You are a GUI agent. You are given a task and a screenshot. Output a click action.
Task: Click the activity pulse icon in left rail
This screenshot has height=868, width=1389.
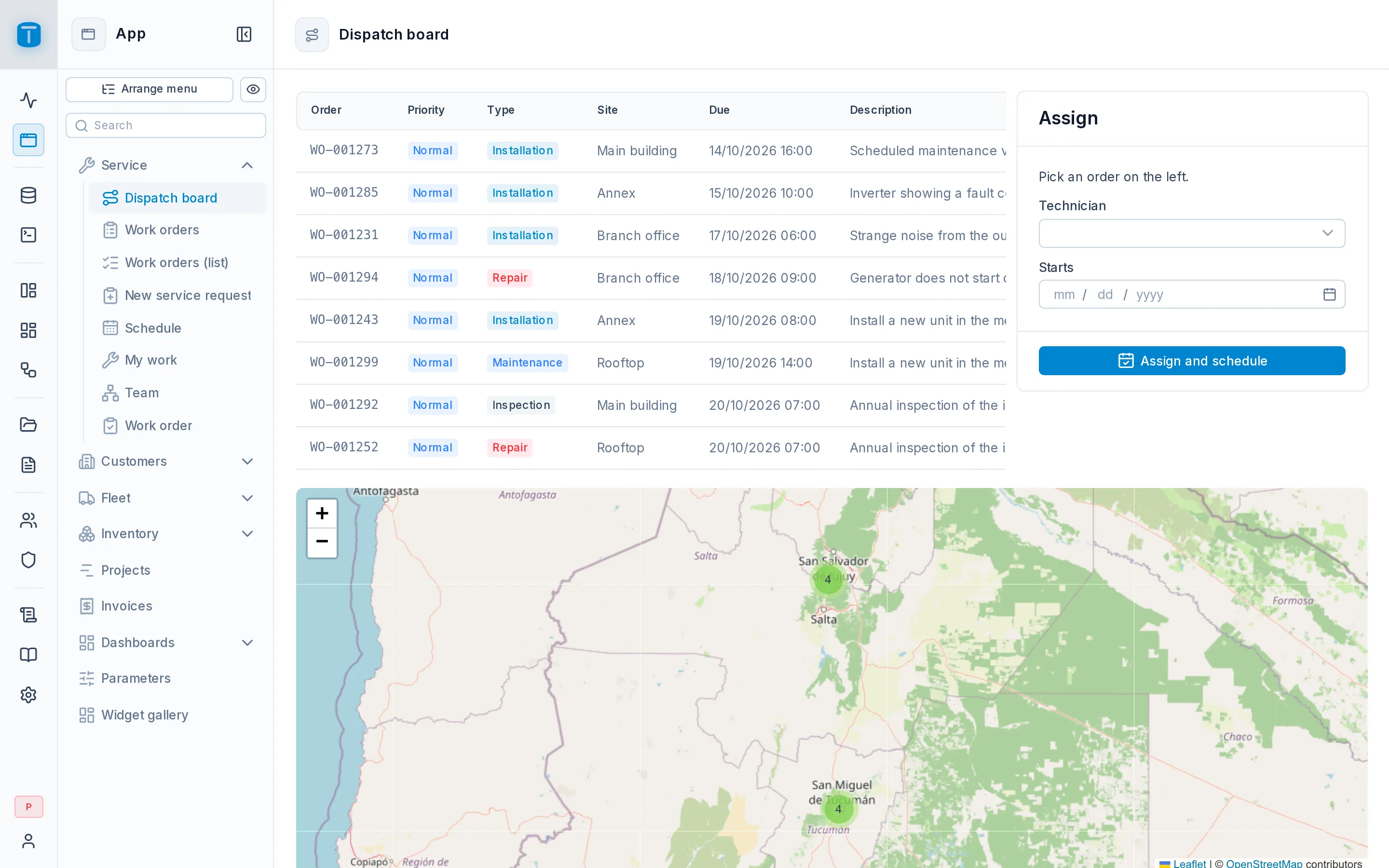28,100
